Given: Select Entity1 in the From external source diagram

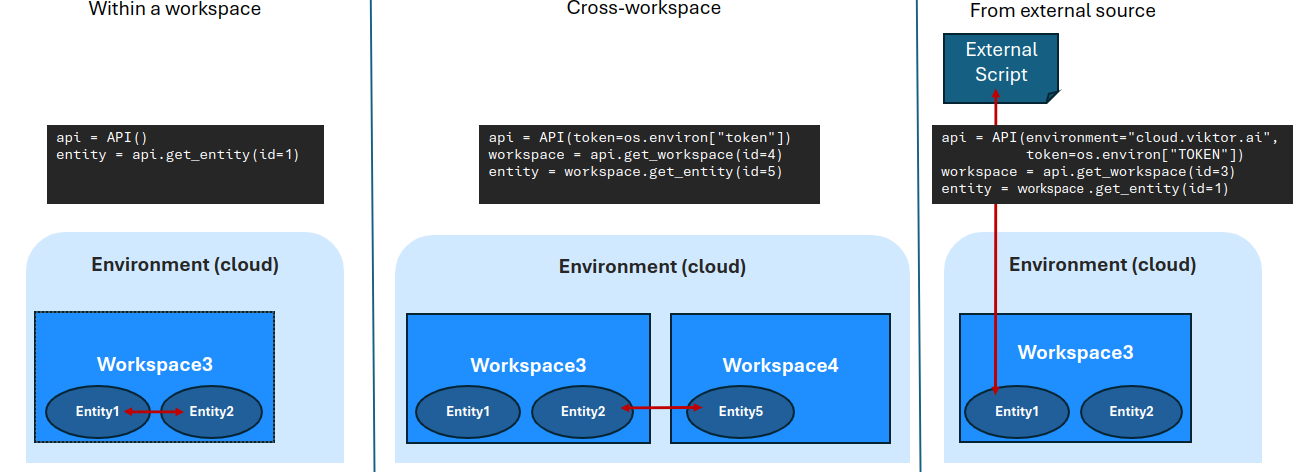Looking at the screenshot, I should click(1015, 411).
